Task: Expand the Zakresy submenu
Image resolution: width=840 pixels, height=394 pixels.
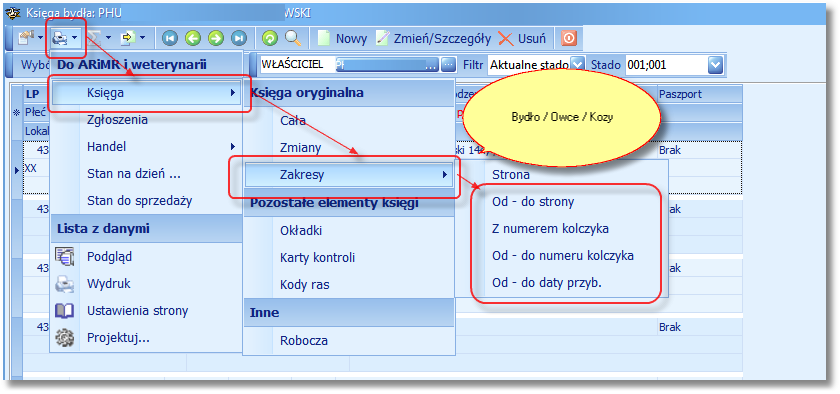Action: tap(349, 175)
